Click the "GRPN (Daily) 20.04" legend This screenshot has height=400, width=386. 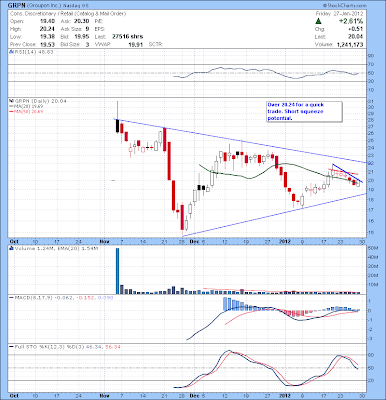coord(40,101)
